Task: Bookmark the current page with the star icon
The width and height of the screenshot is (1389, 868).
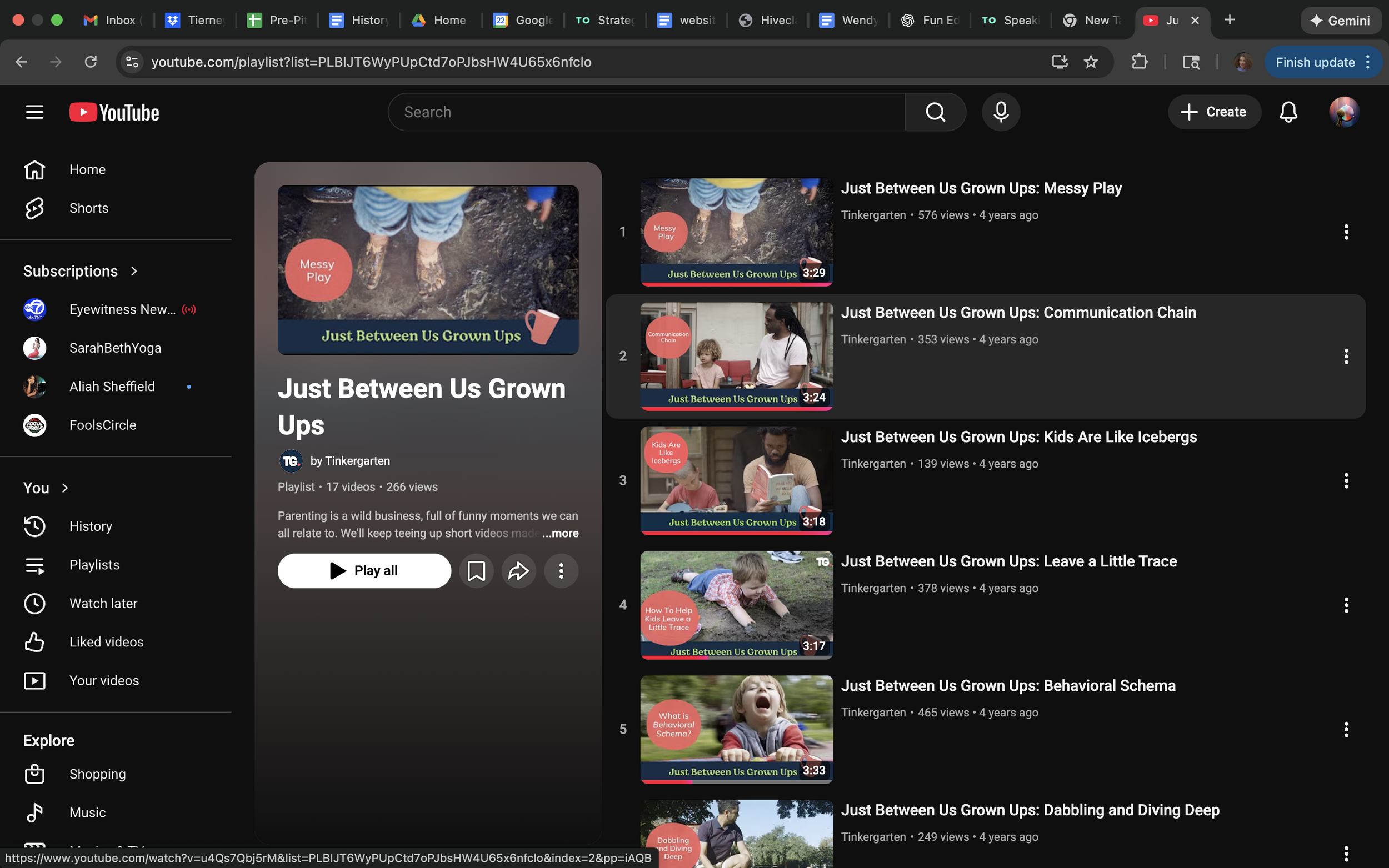Action: [1090, 62]
